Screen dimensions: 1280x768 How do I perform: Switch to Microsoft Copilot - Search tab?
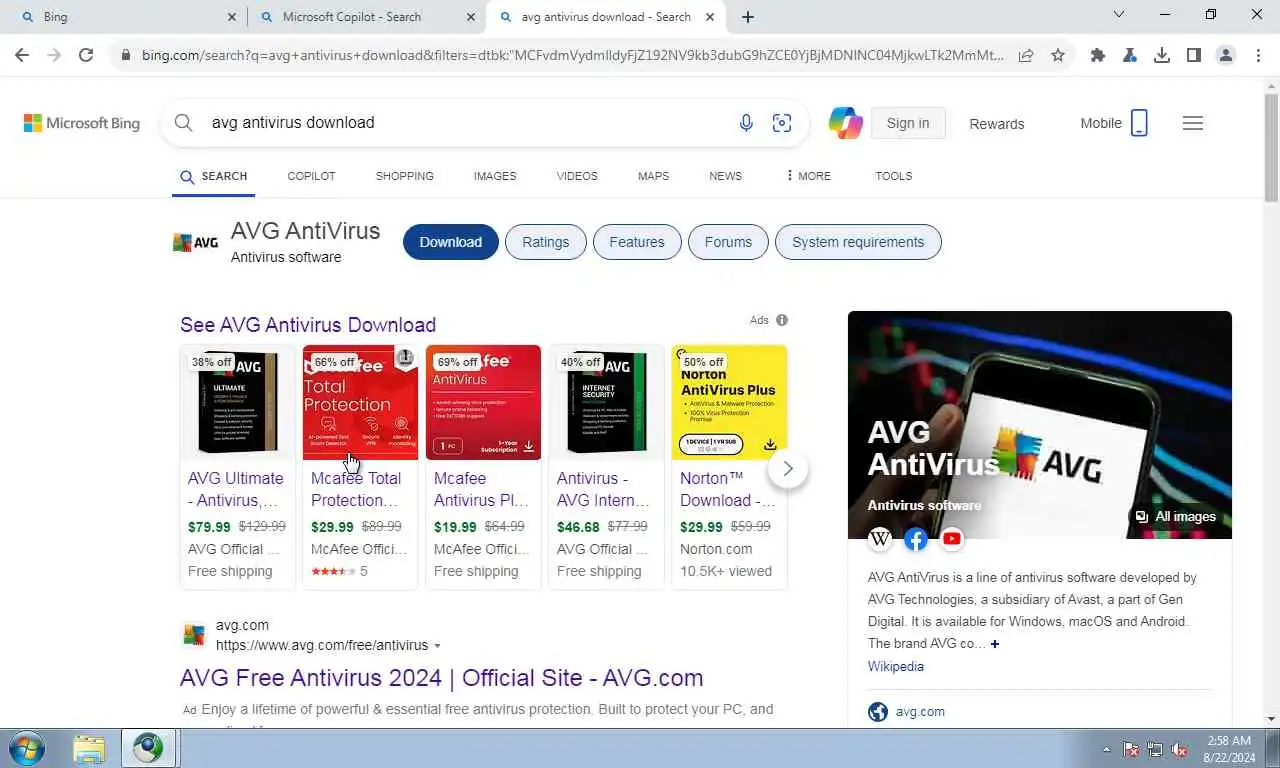point(365,17)
